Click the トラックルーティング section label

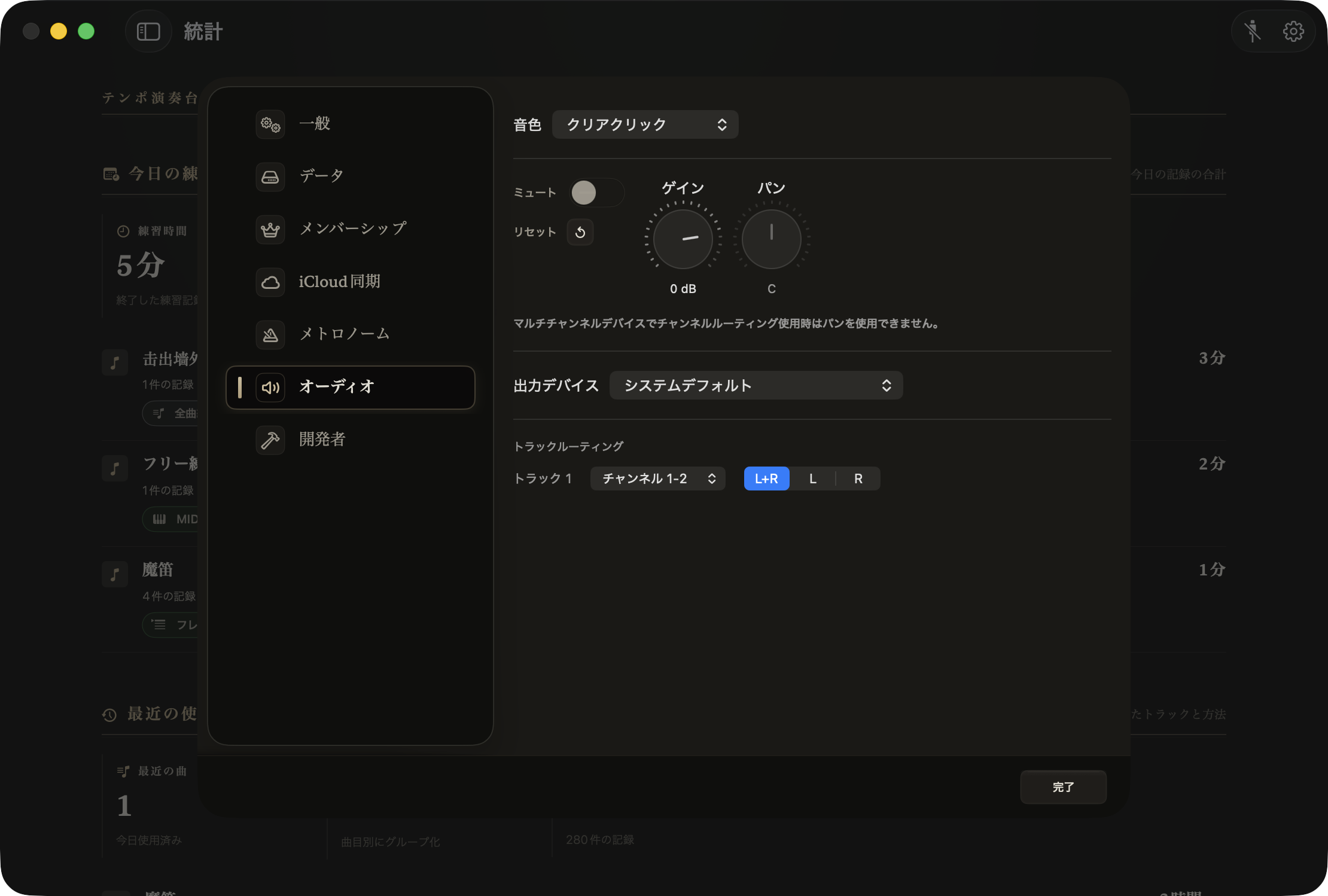point(569,446)
